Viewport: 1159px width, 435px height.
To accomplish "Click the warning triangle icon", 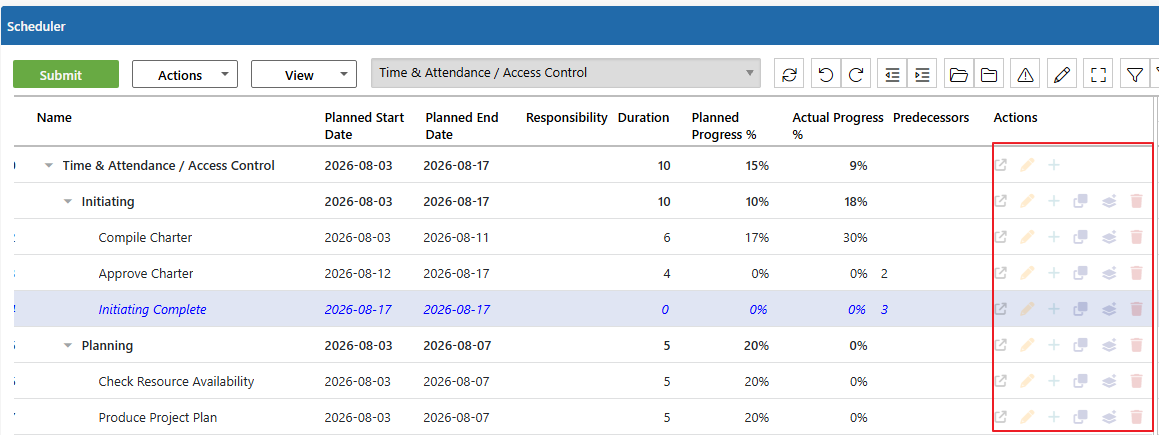I will pos(1025,75).
